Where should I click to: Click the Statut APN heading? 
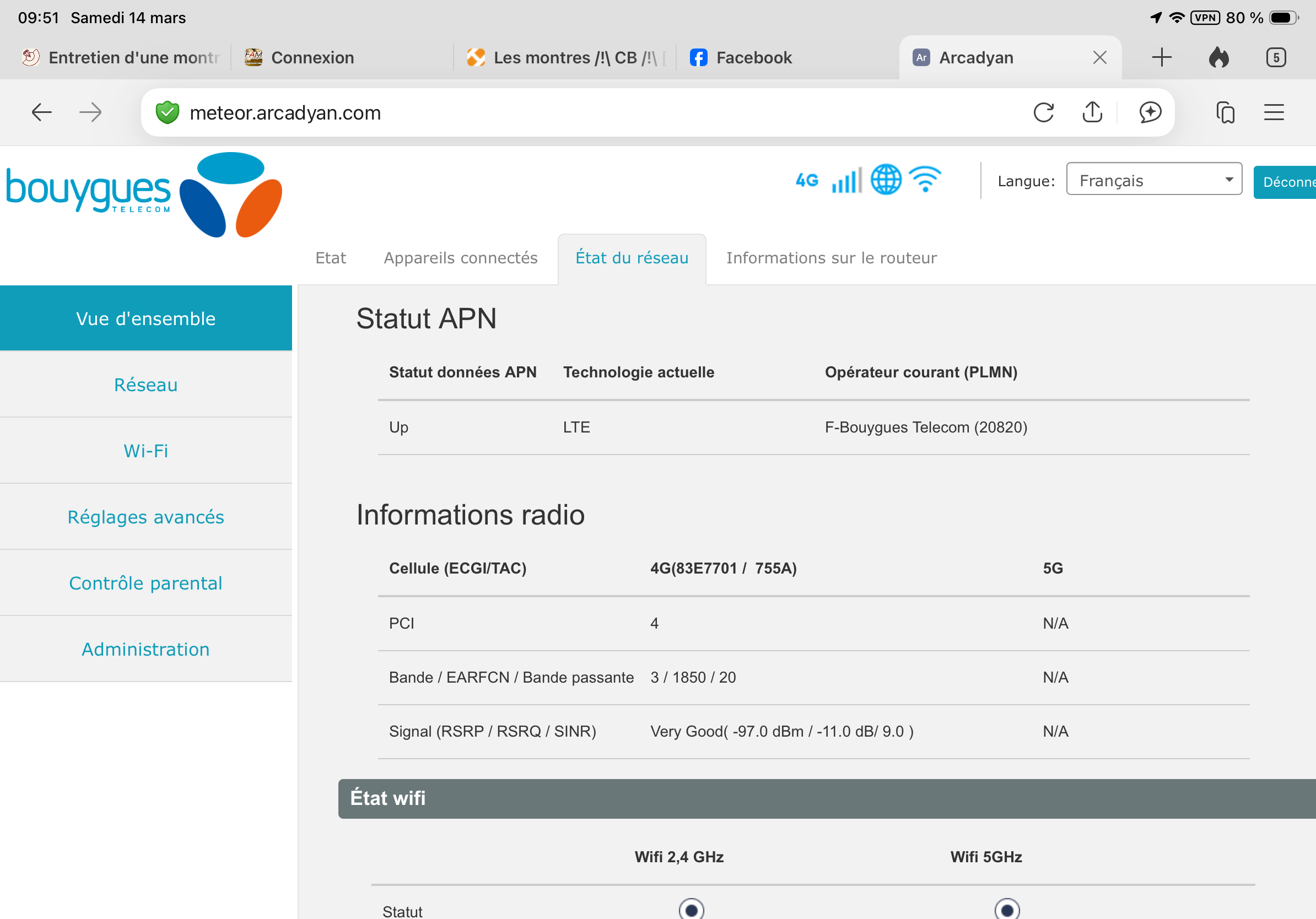(x=427, y=318)
